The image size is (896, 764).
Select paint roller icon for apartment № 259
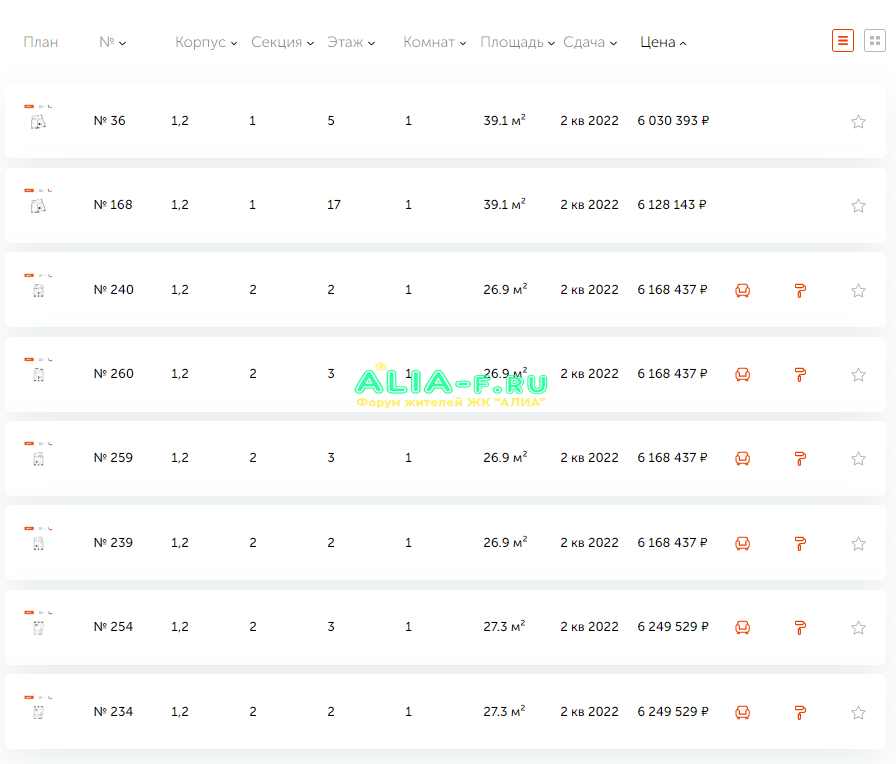800,458
